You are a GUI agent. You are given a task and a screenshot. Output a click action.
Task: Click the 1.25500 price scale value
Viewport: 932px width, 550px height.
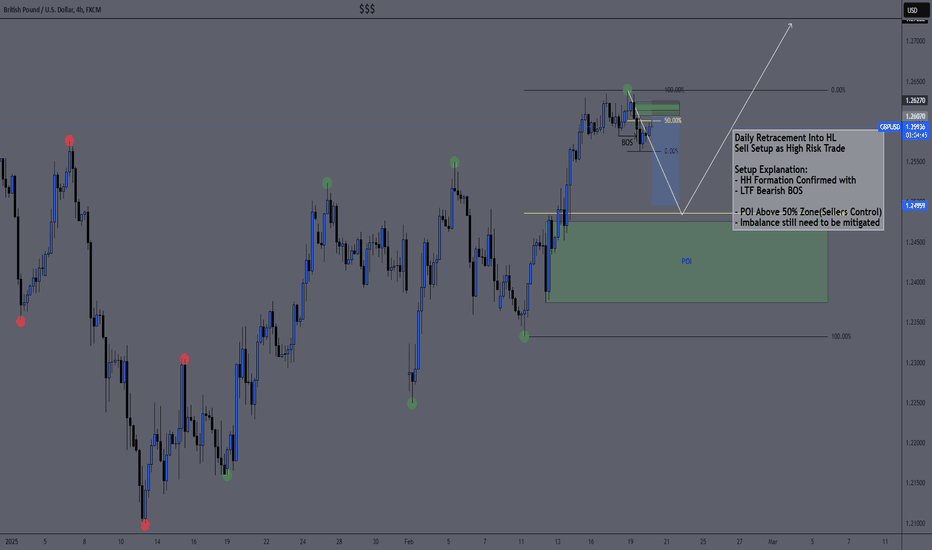click(915, 162)
